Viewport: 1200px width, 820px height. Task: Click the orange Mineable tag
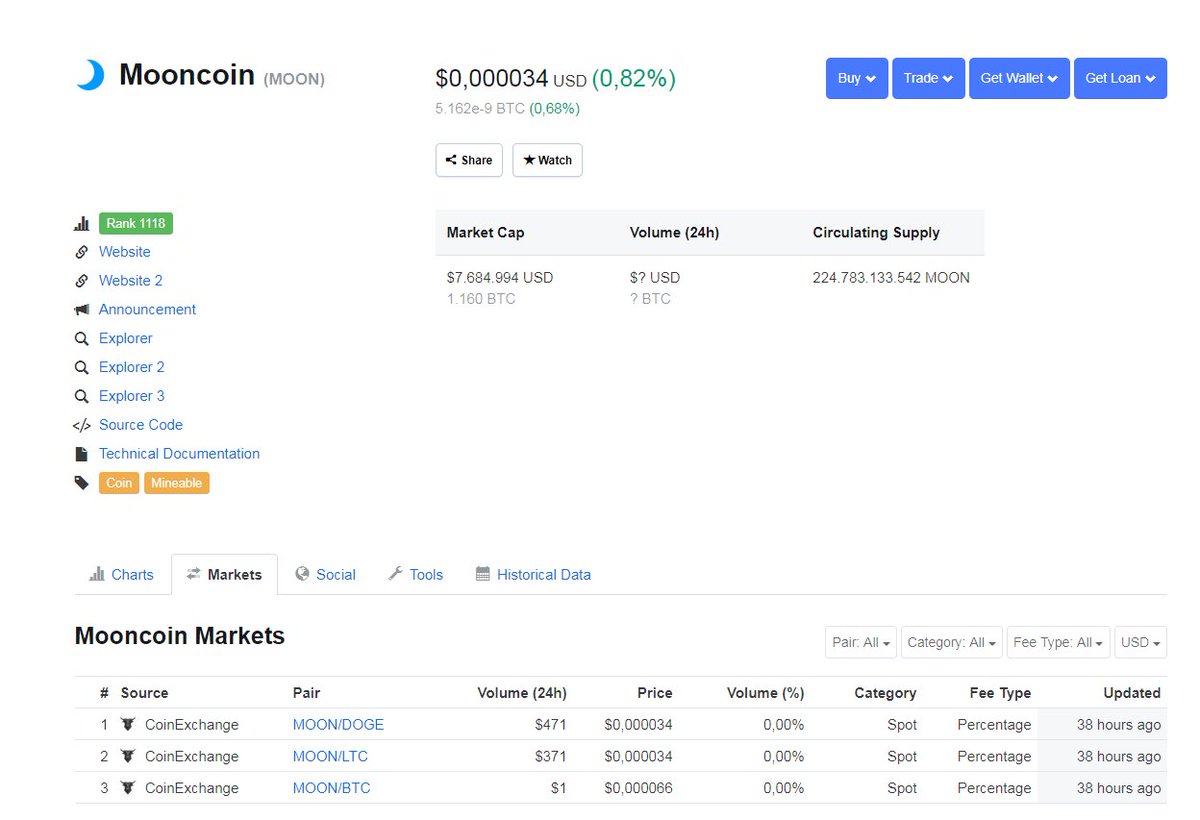pyautogui.click(x=177, y=483)
